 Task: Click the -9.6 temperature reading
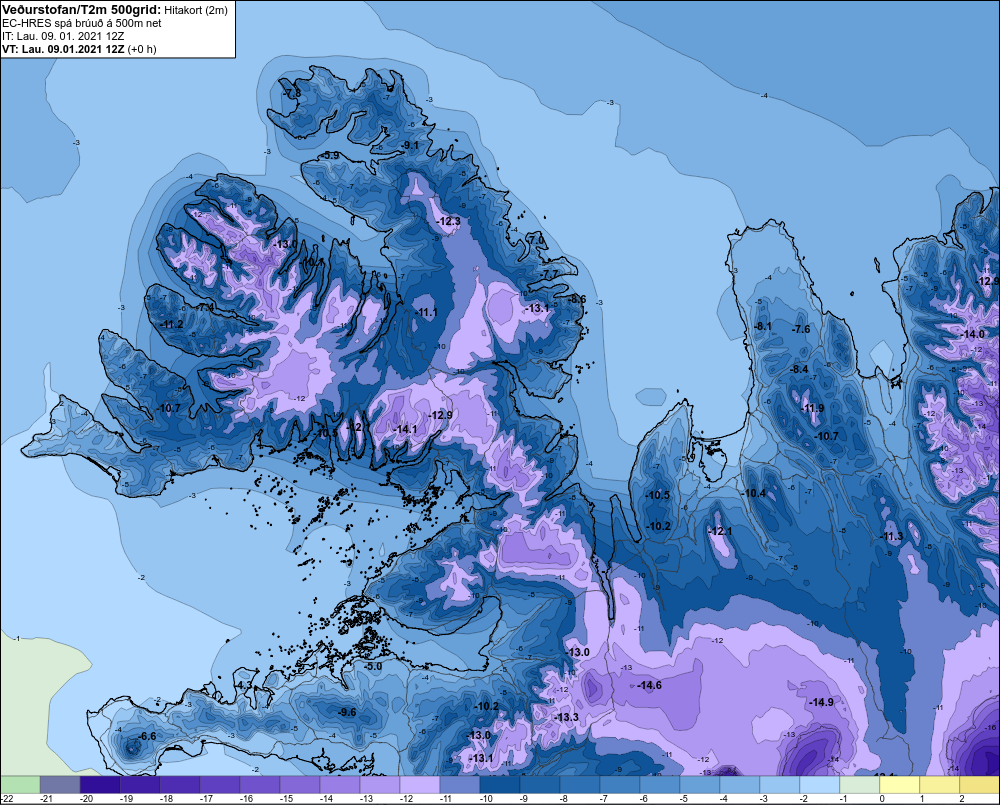(x=347, y=713)
